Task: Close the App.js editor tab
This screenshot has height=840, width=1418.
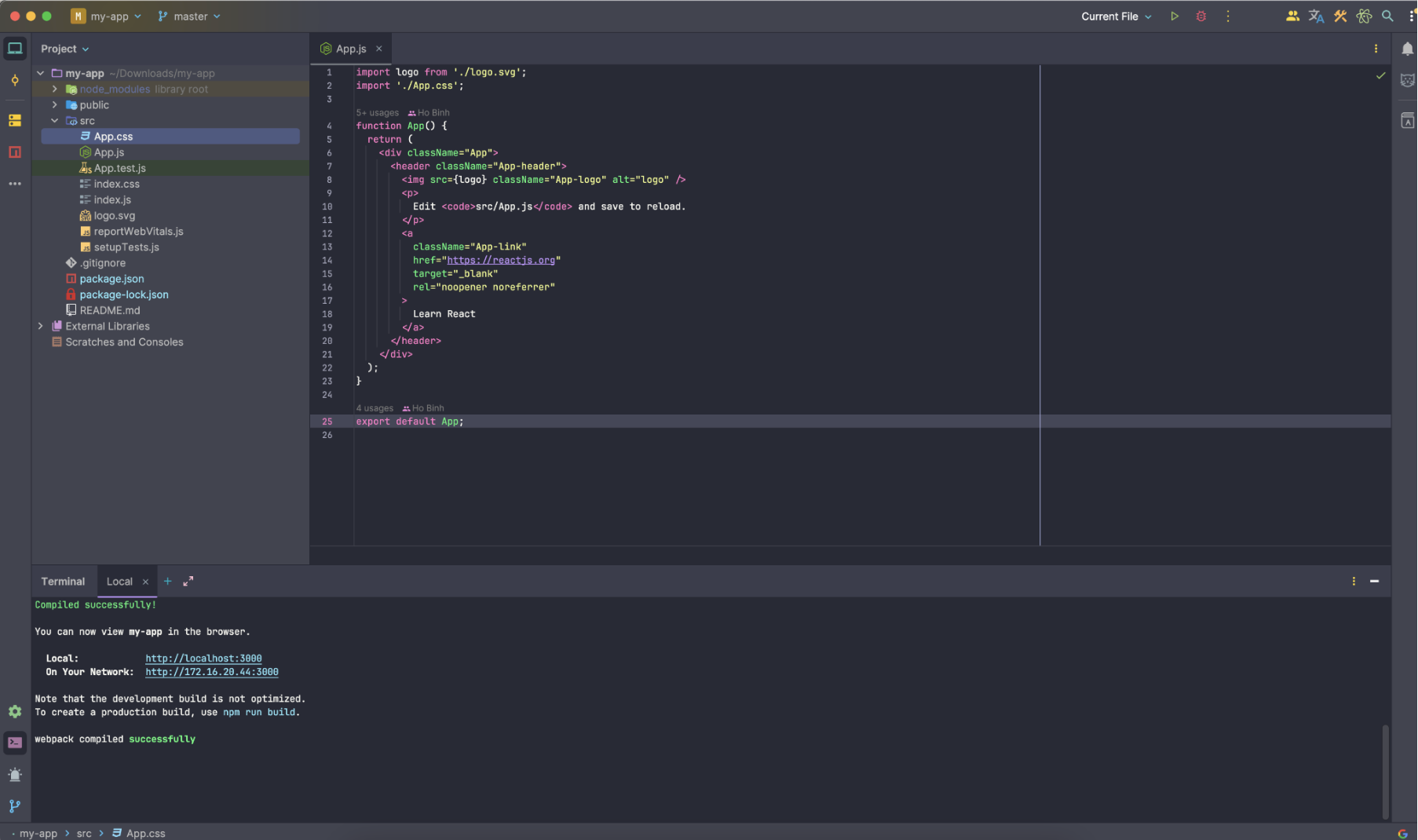Action: click(379, 49)
